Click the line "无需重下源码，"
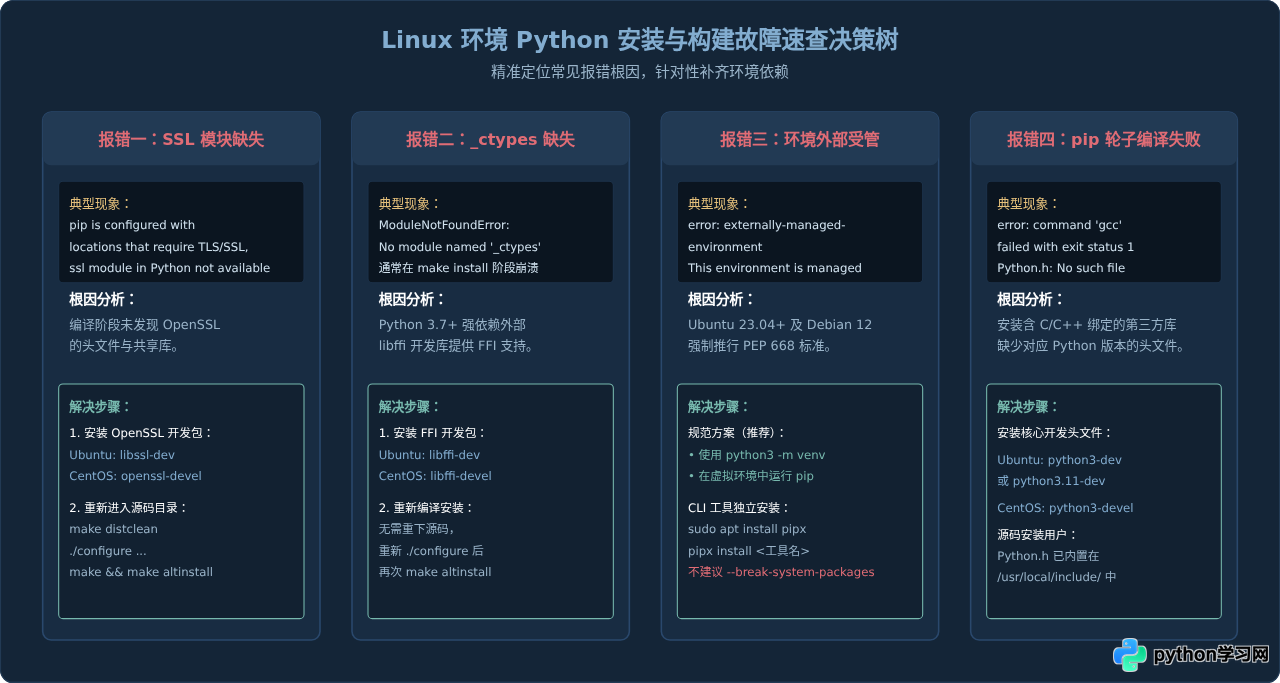This screenshot has width=1280, height=683. tap(416, 529)
